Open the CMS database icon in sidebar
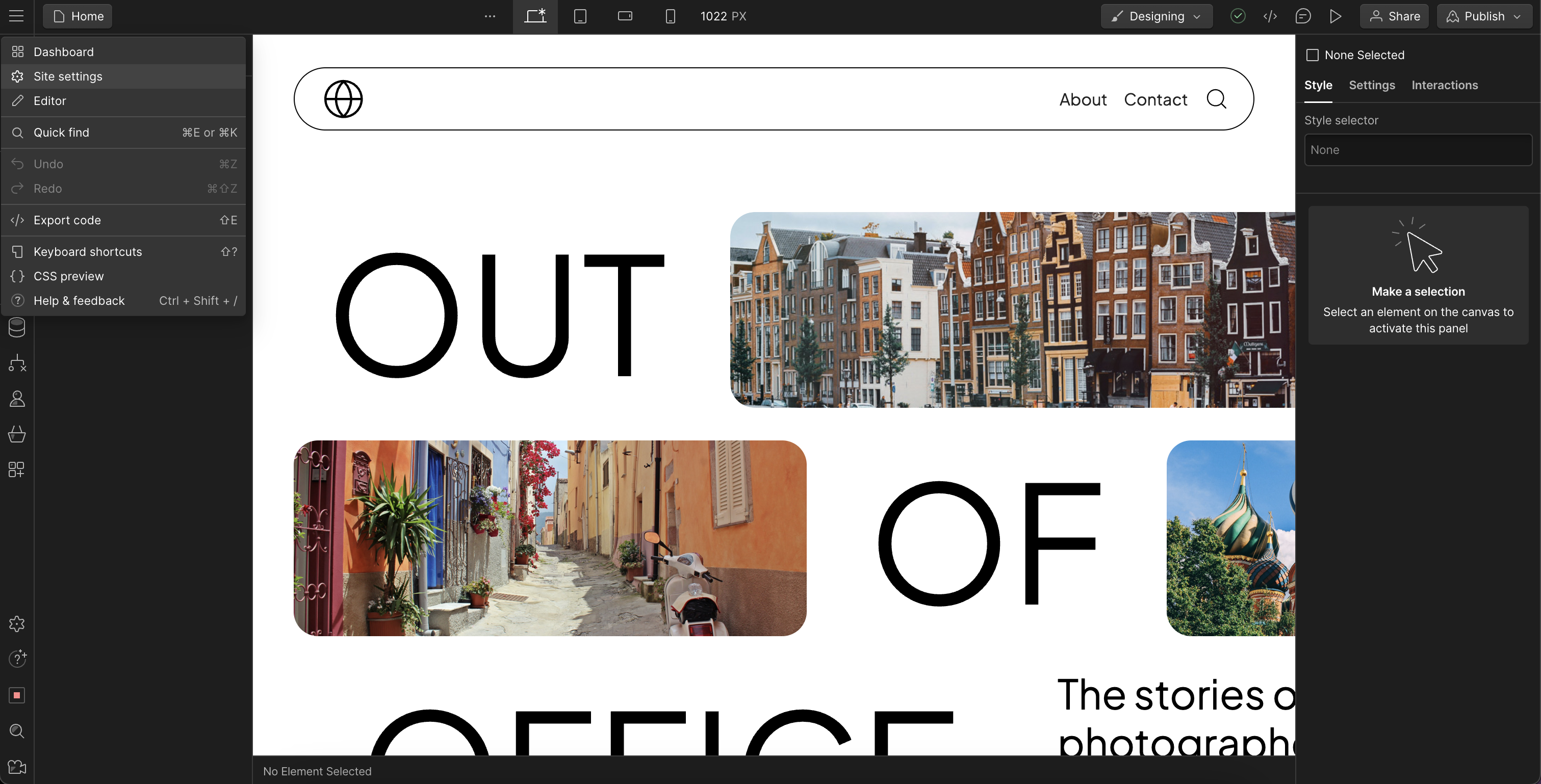Image resolution: width=1541 pixels, height=784 pixels. pyautogui.click(x=17, y=328)
